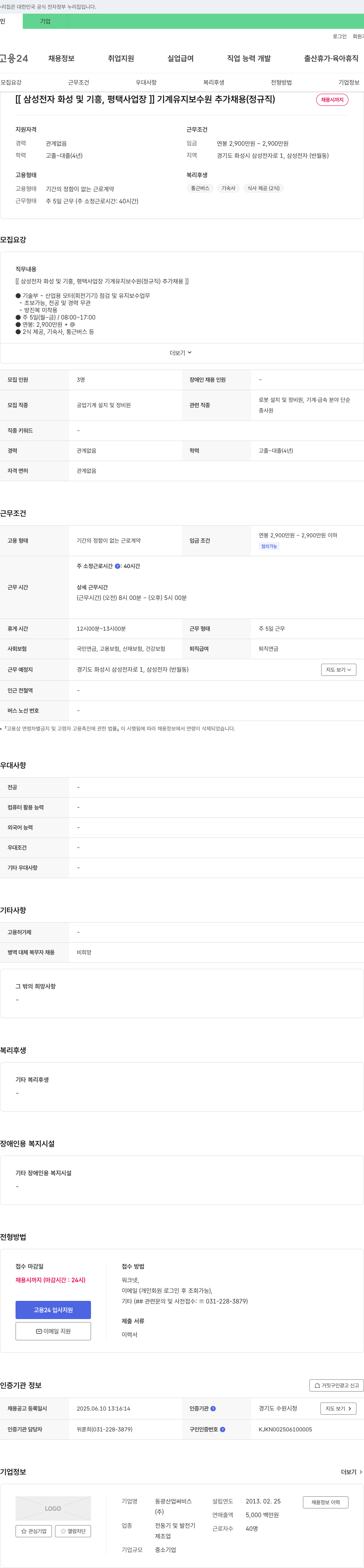The width and height of the screenshot is (364, 1568).
Task: Jump to the 전형방법 section tab
Action: point(281,82)
